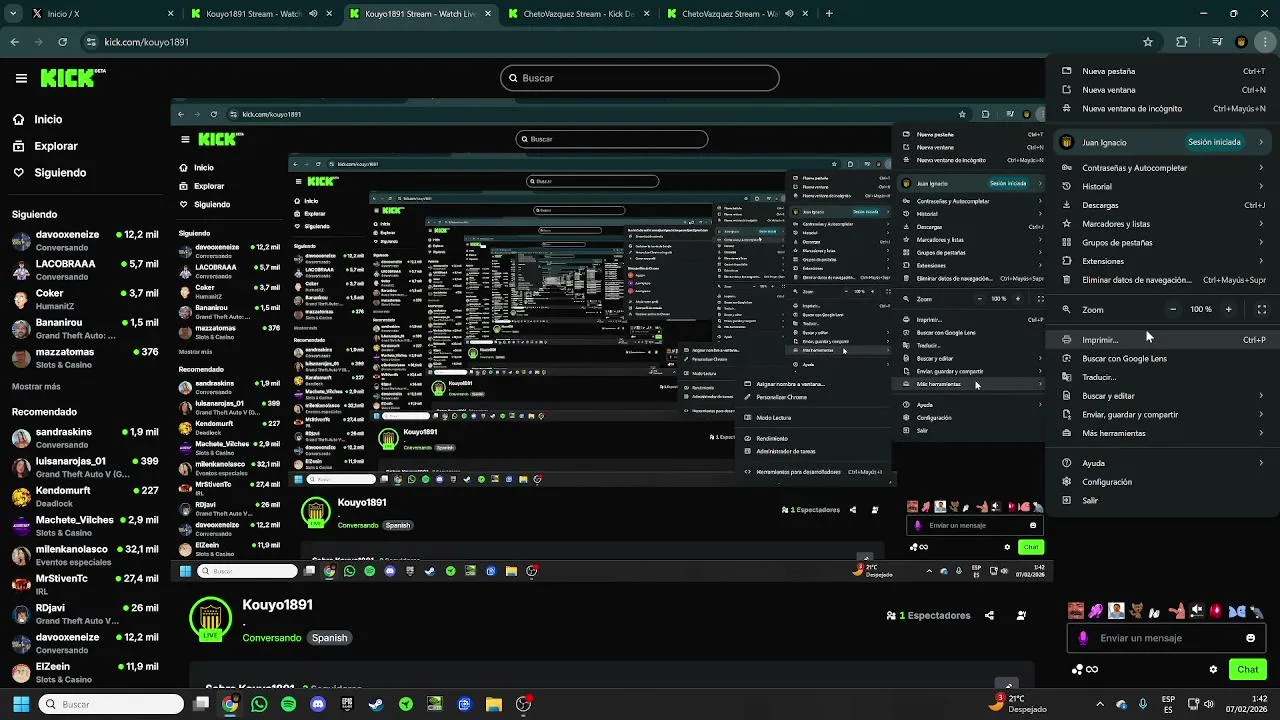Open Kendomurft channel in Recomendado
The height and width of the screenshot is (720, 1280).
click(x=85, y=497)
